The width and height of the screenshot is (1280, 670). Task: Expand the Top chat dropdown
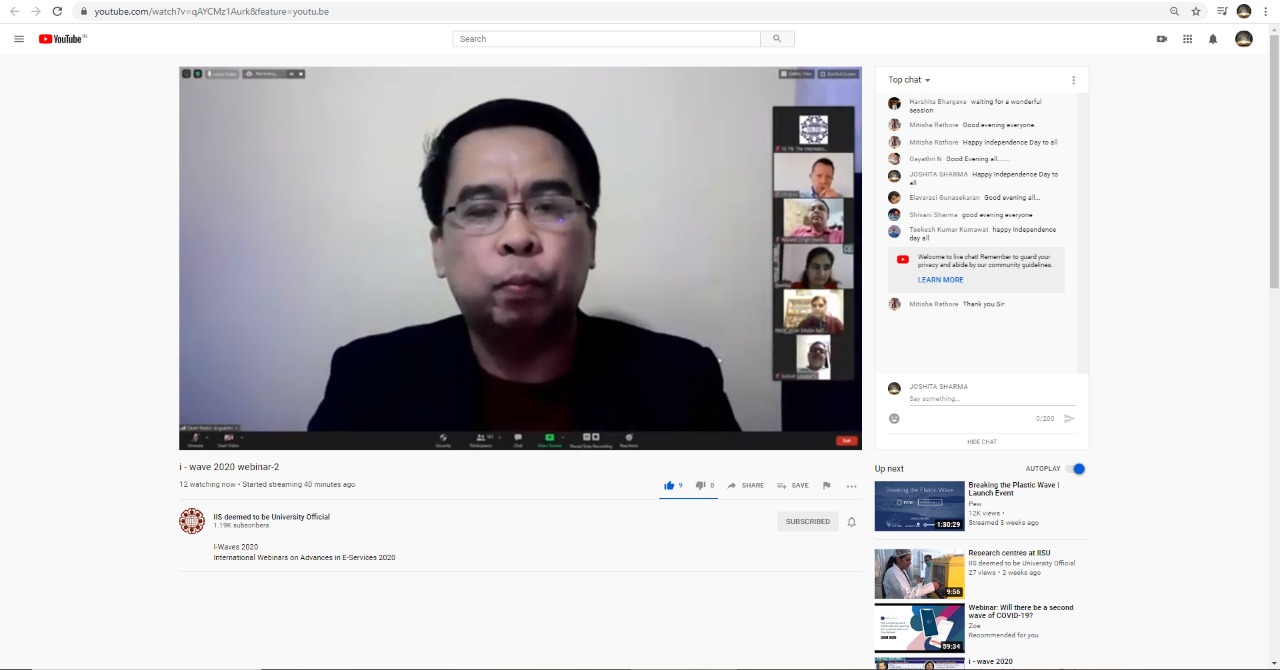(x=909, y=80)
